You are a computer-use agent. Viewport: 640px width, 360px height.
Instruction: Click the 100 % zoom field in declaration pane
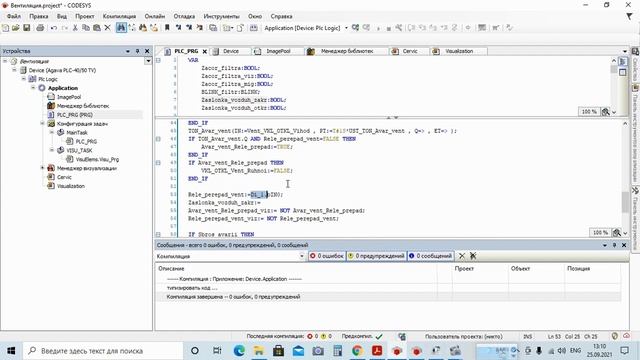(x=589, y=111)
